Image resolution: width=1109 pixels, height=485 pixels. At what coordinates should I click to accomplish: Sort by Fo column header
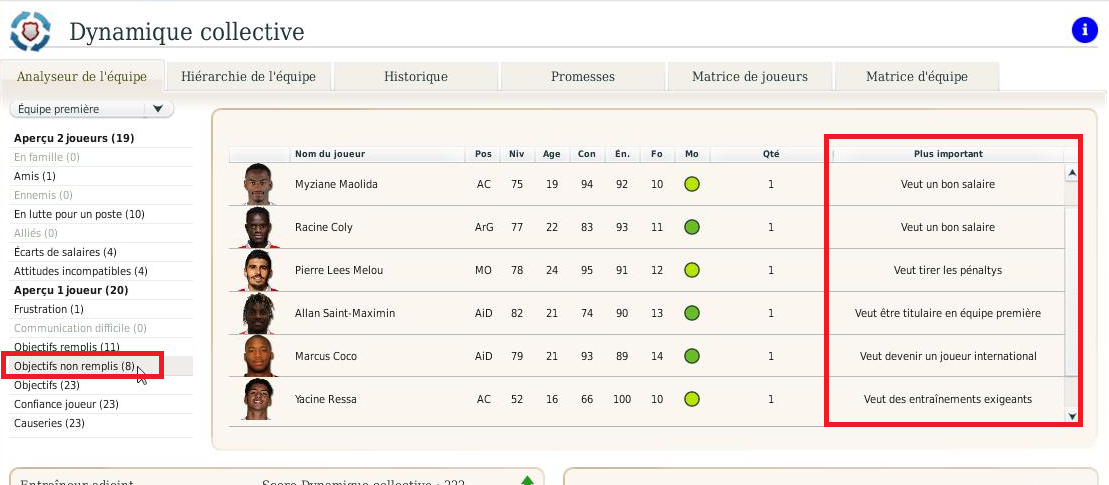[x=657, y=154]
